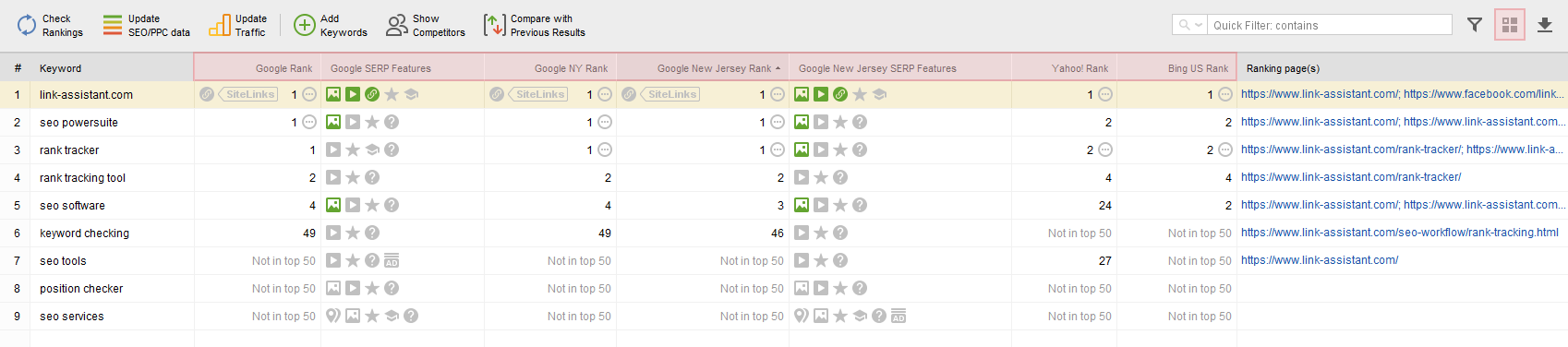
Task: Click the Check Rankings refresh icon
Action: [x=27, y=25]
